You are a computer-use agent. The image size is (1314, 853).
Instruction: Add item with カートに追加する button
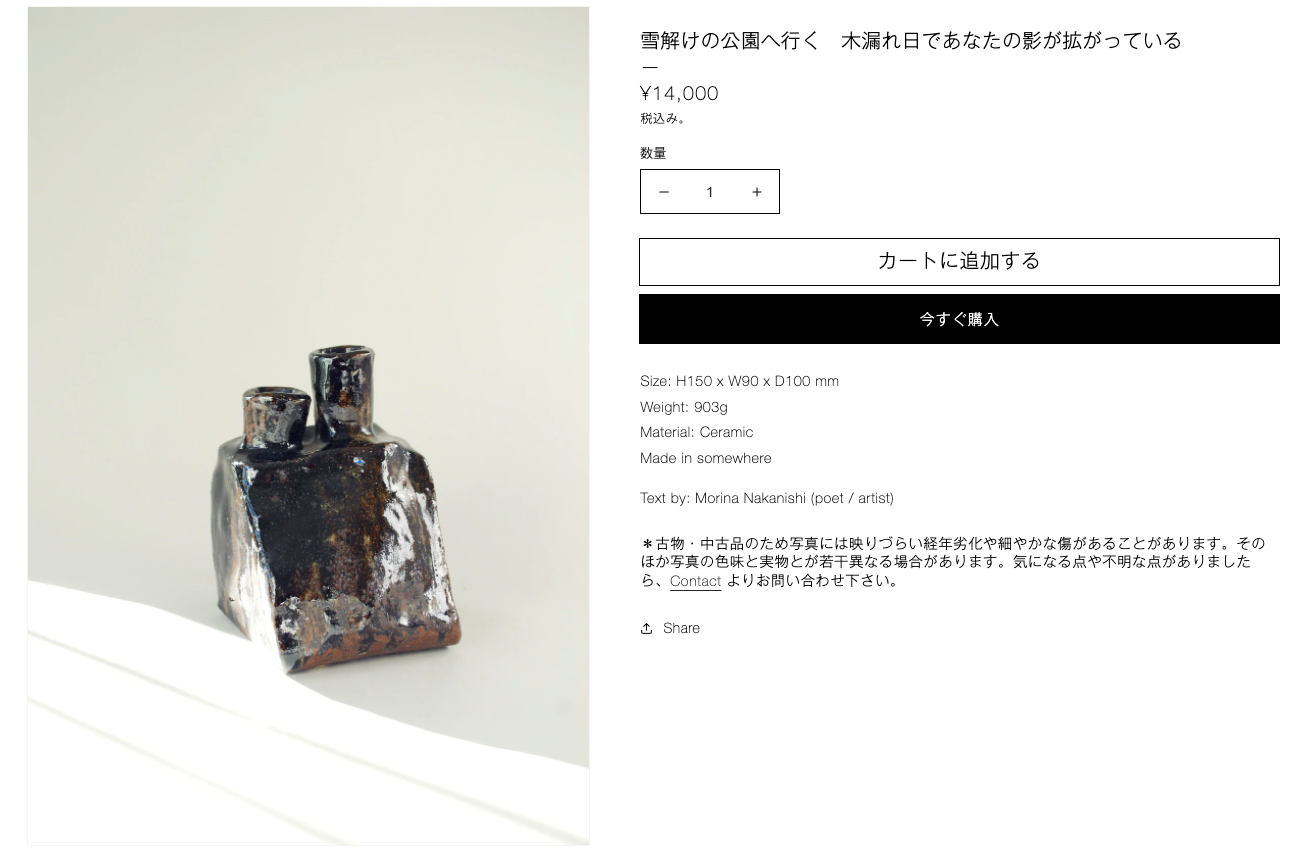pos(959,262)
